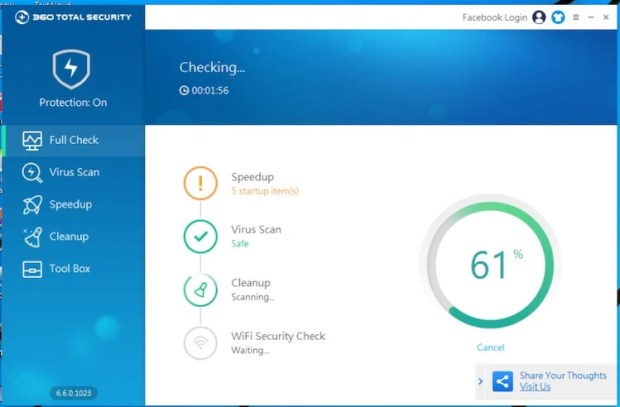
Task: Open the Speedup sidebar section
Action: coord(74,204)
